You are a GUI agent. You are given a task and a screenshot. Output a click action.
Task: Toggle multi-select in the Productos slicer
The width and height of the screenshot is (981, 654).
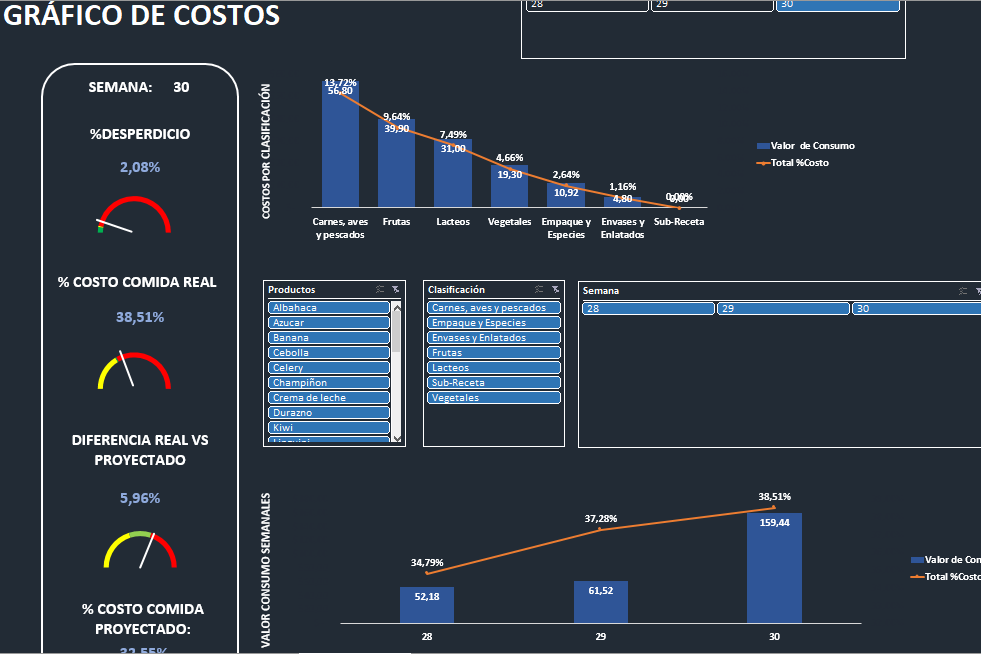tap(380, 290)
